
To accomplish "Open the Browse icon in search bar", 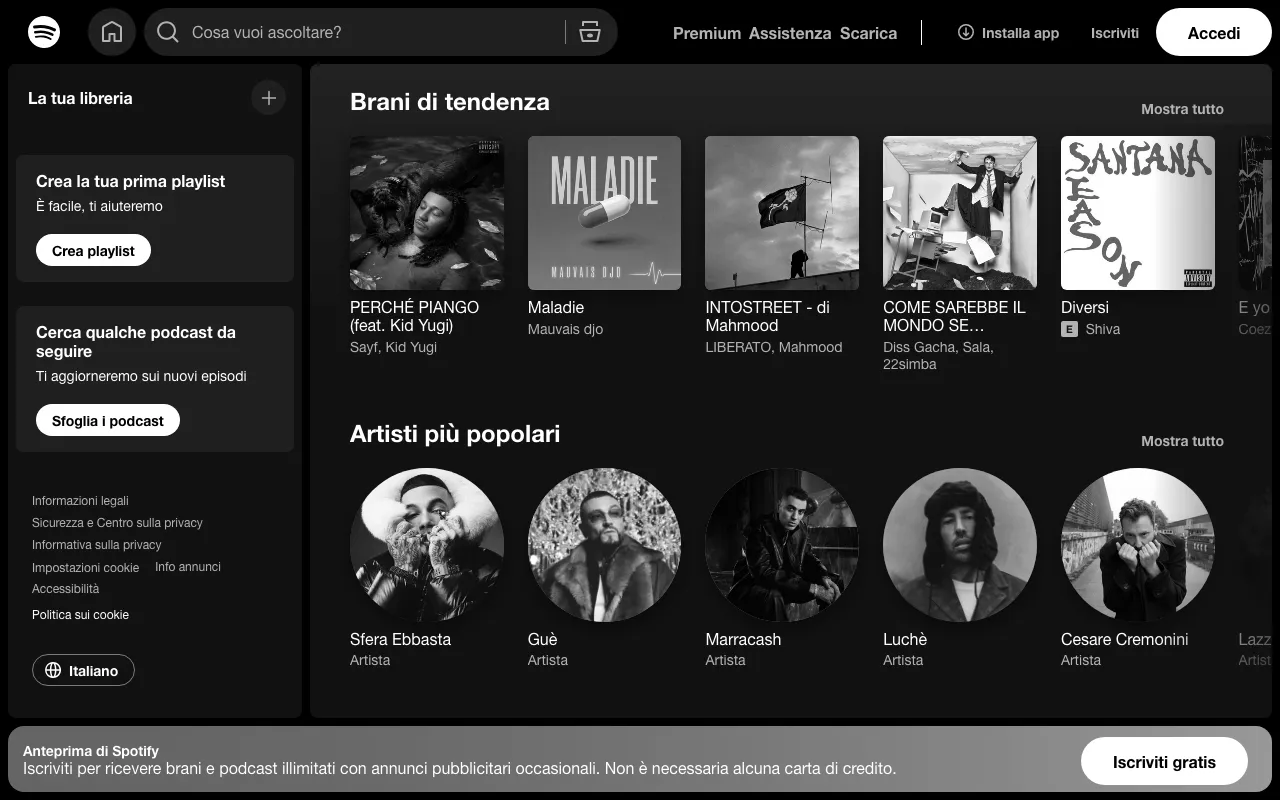I will pos(590,33).
